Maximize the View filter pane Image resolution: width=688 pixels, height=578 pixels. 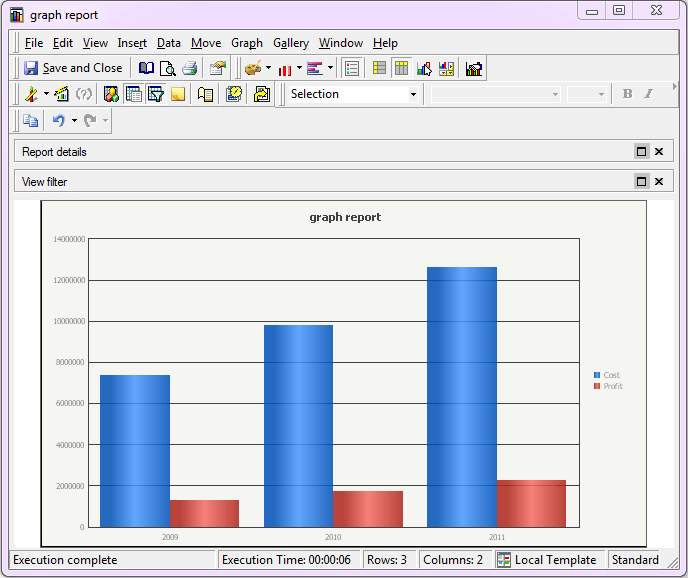click(641, 181)
